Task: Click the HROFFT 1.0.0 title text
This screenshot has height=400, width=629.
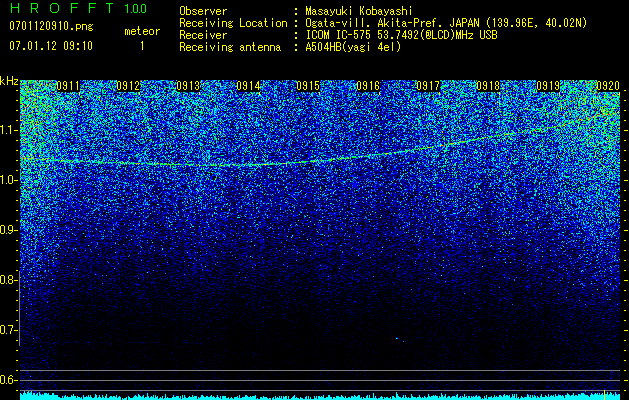Action: pos(78,8)
